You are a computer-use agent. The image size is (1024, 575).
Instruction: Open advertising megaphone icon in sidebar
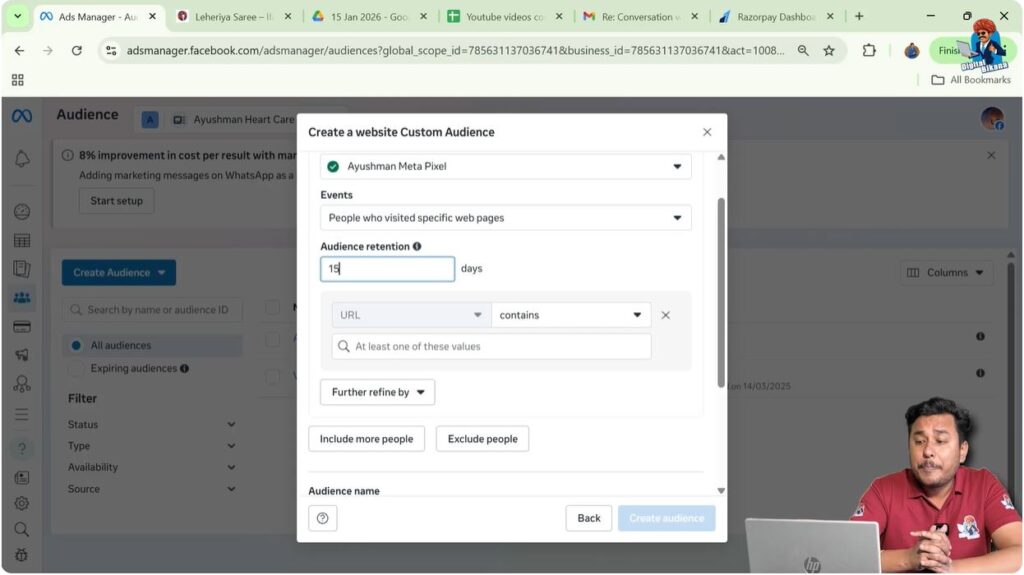click(22, 355)
